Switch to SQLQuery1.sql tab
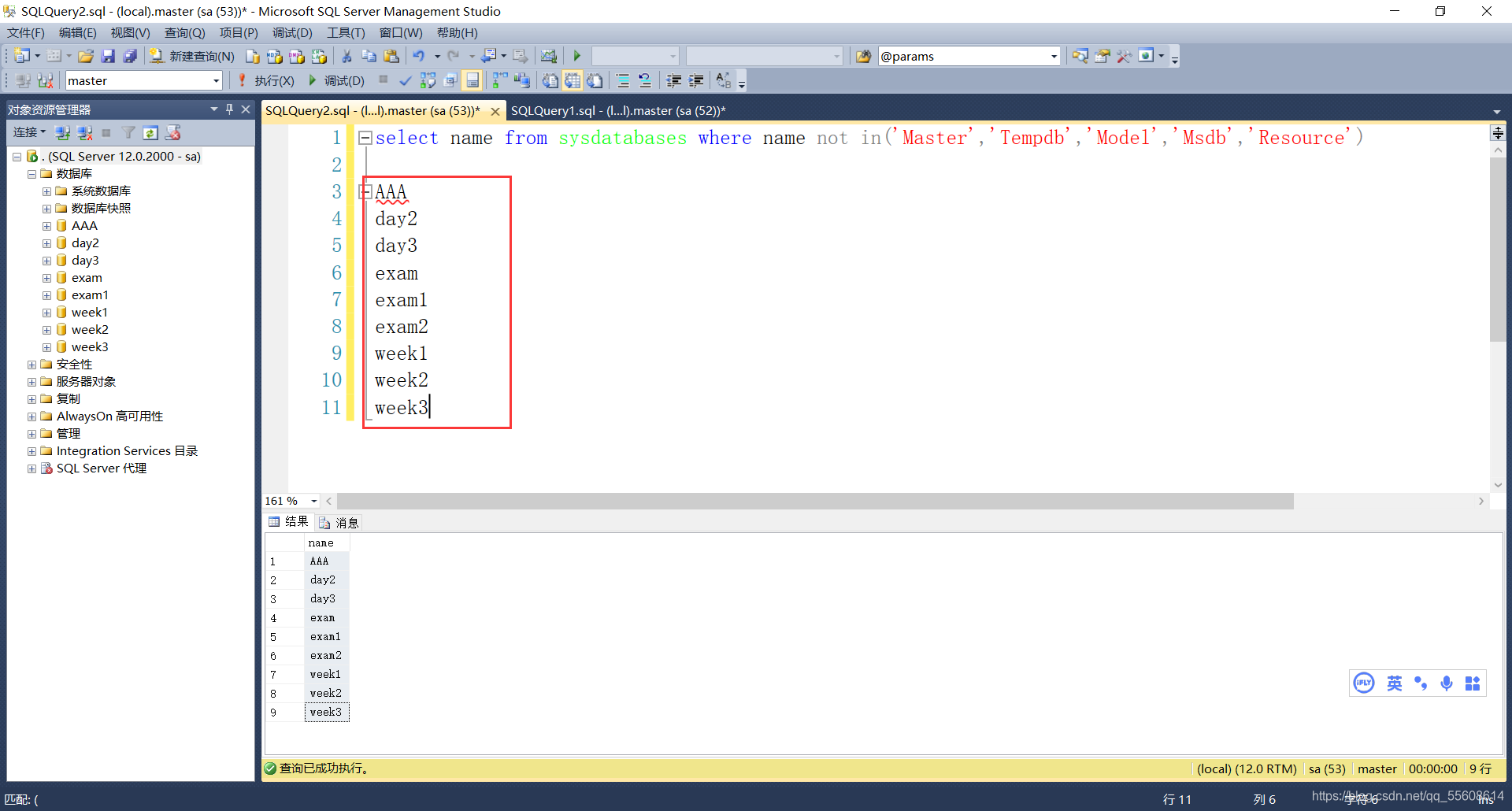 point(618,111)
